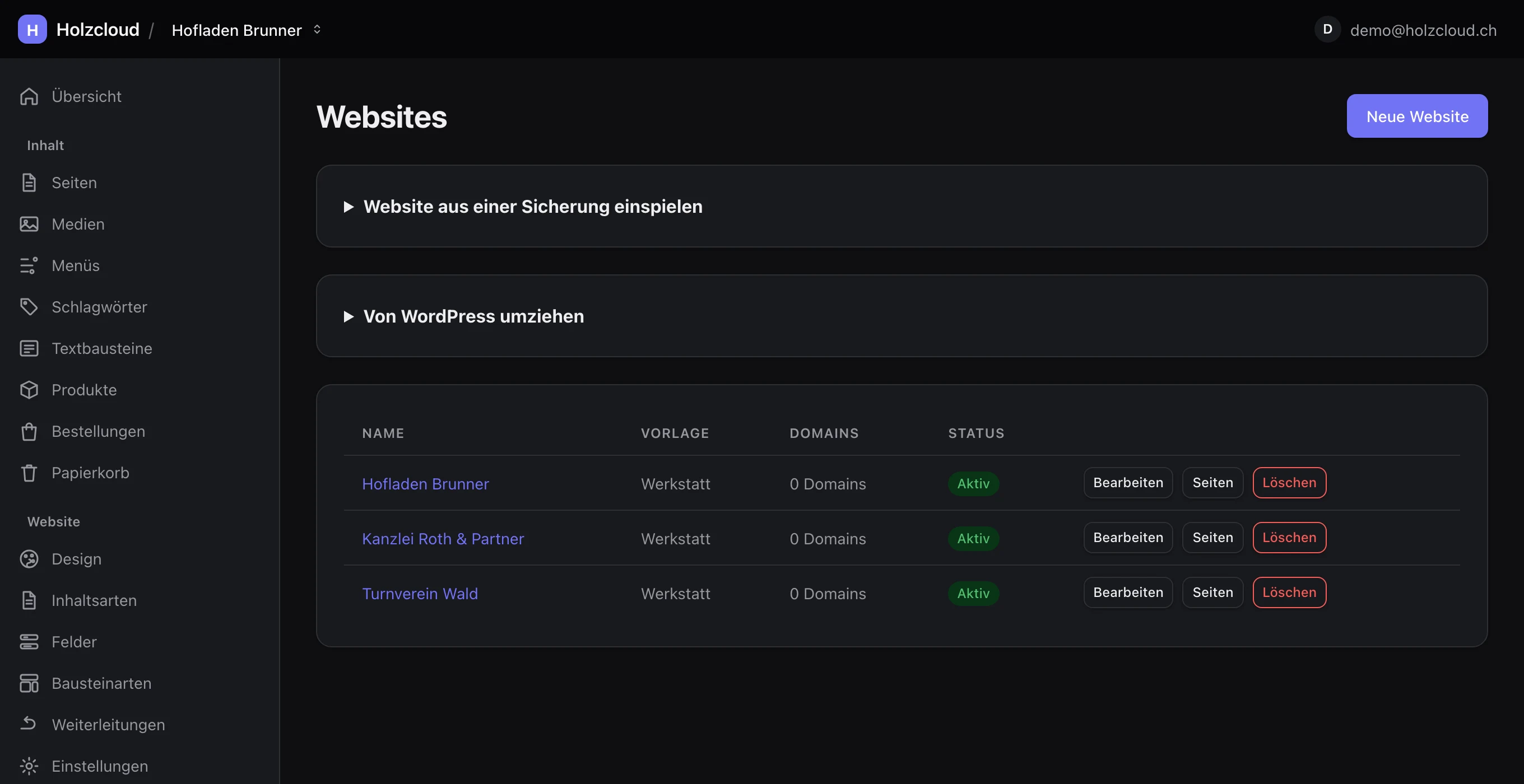Click Seiten button for Hofladen Brunner
This screenshot has width=1524, height=784.
click(1212, 483)
